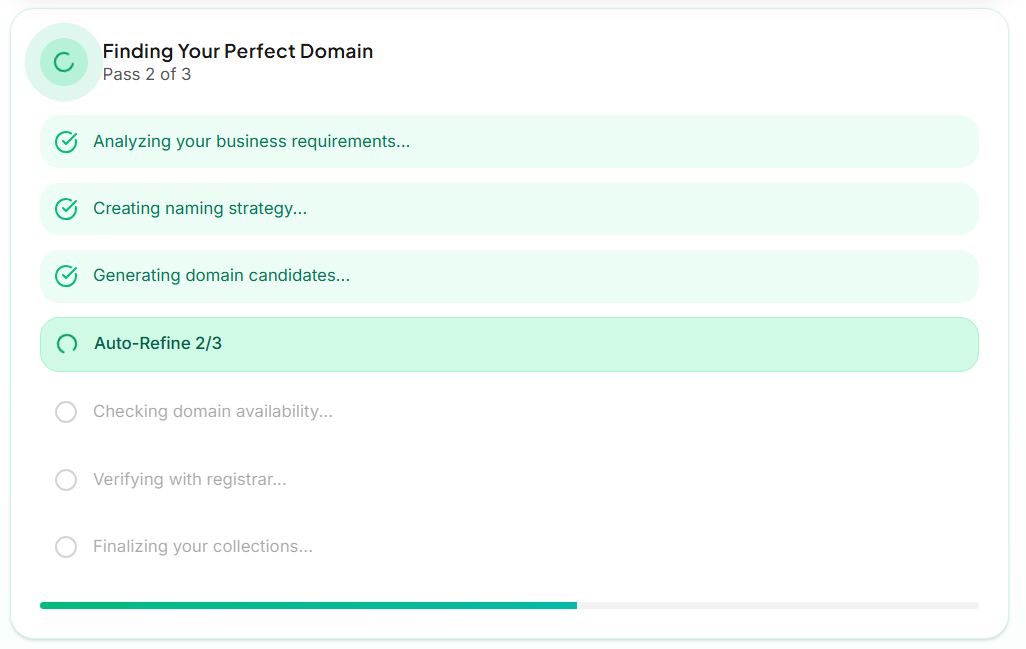Click the spinner icon in Auto-Refine 2/3 row
This screenshot has height=649, width=1026.
pos(67,344)
